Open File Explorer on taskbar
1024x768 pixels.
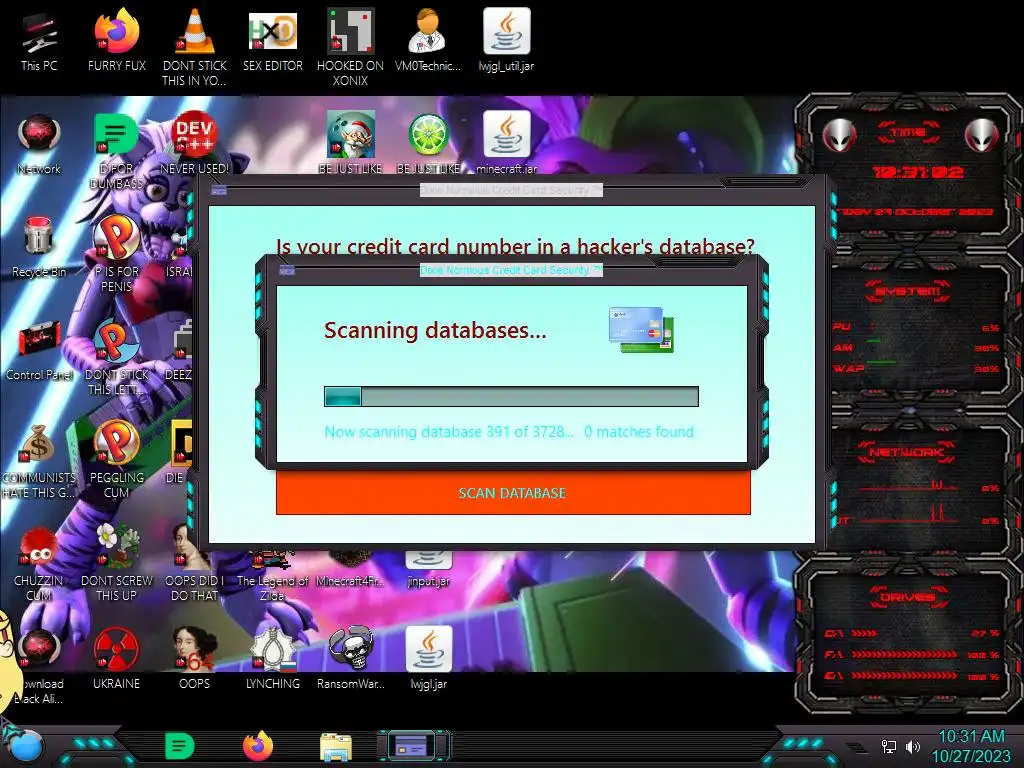[x=336, y=747]
